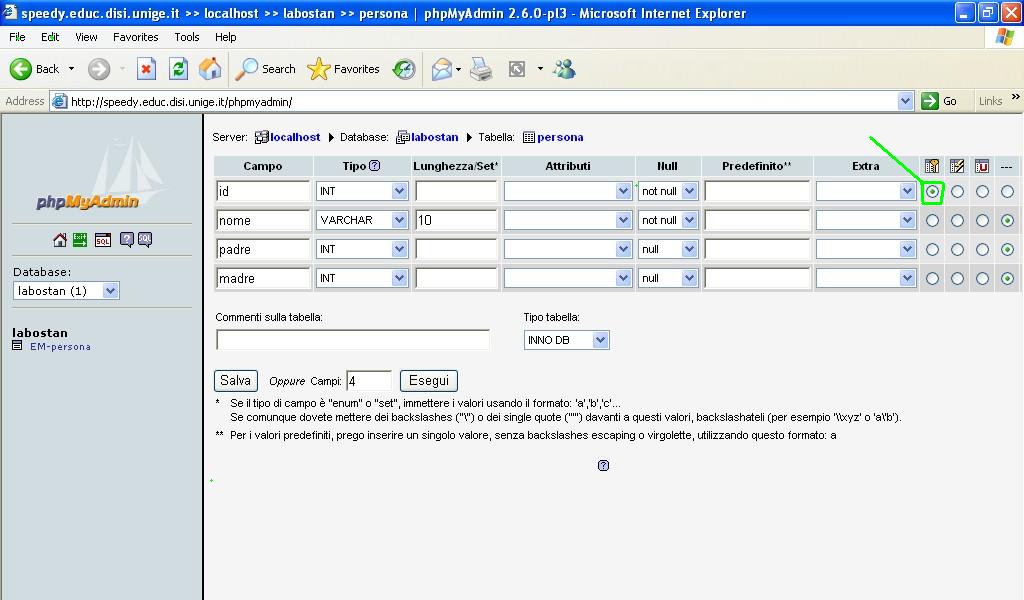Select the index radio for id row
Image resolution: width=1024 pixels, height=600 pixels.
click(957, 191)
